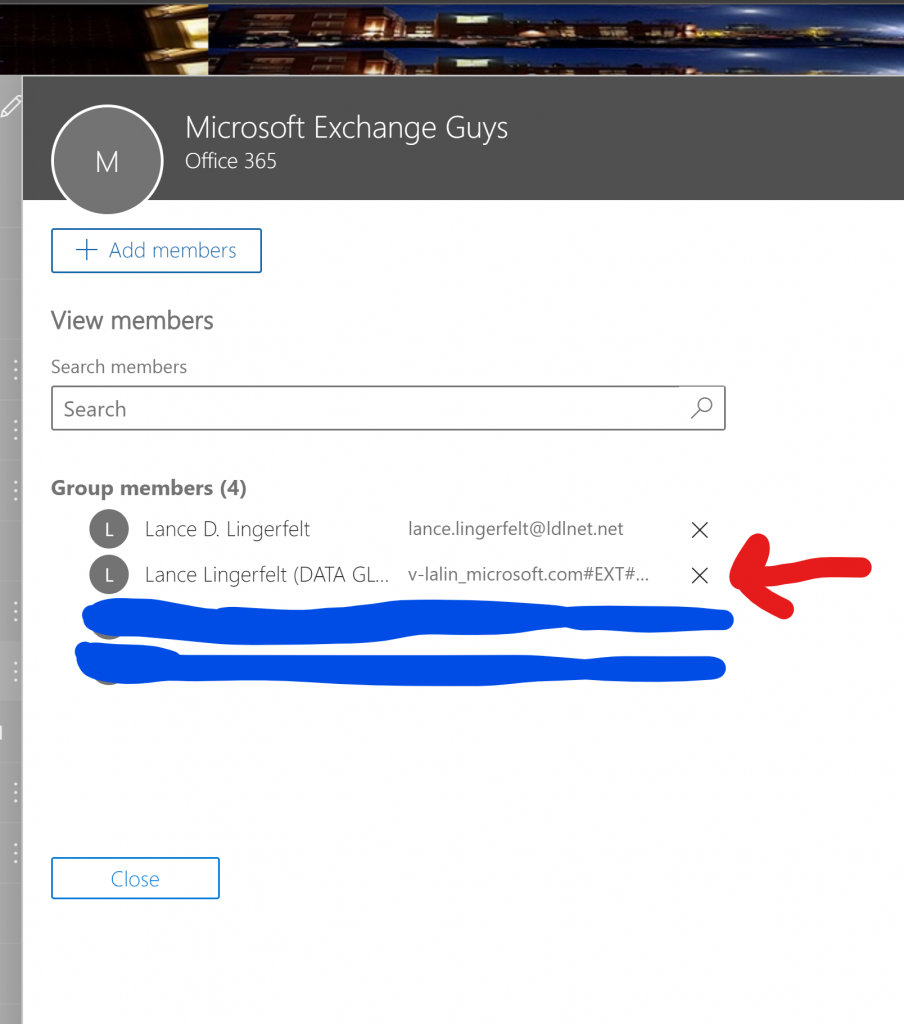Select the name Lance Lingerfelt (DATA GL...
904x1024 pixels.
266,575
